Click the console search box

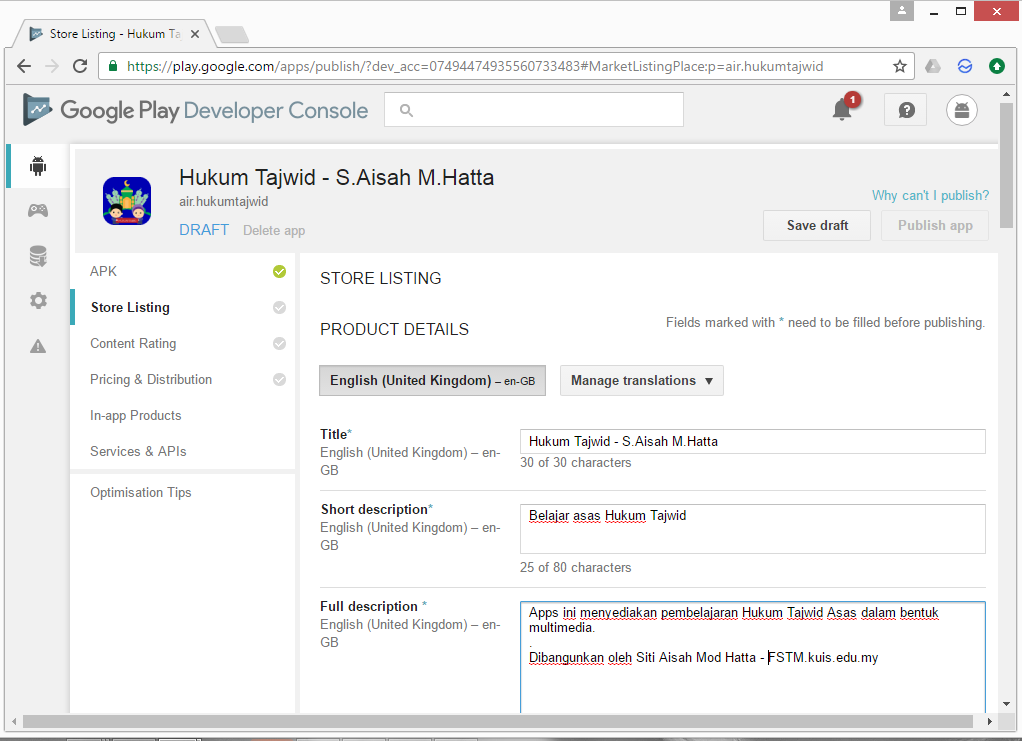(x=534, y=109)
